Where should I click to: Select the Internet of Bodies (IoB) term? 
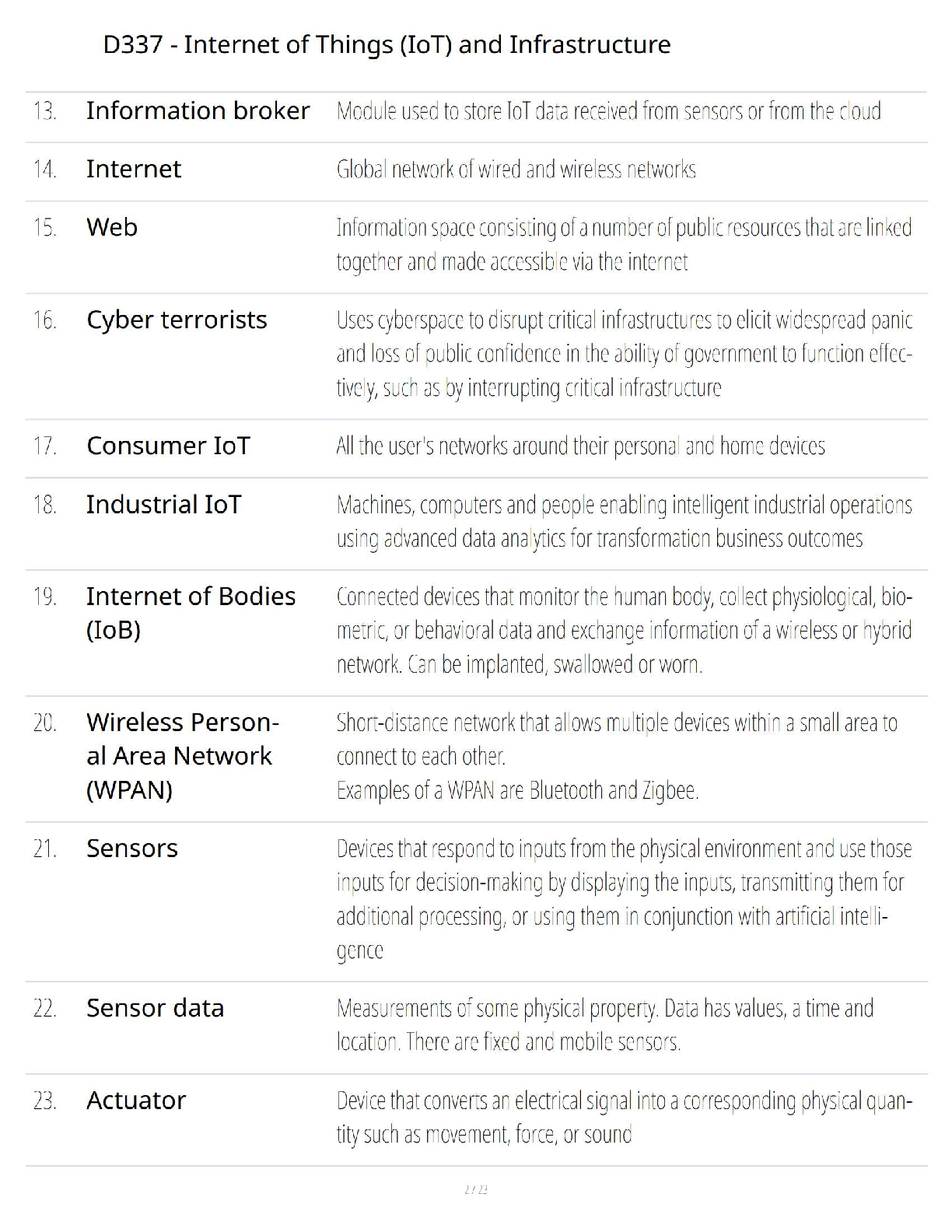click(191, 613)
